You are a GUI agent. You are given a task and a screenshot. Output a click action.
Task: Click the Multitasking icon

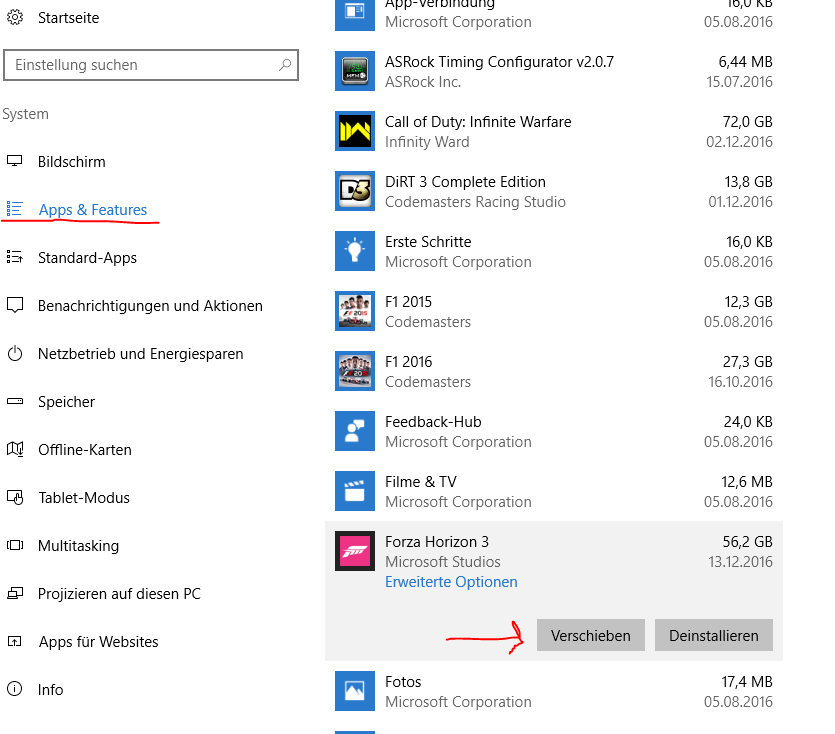click(x=15, y=545)
